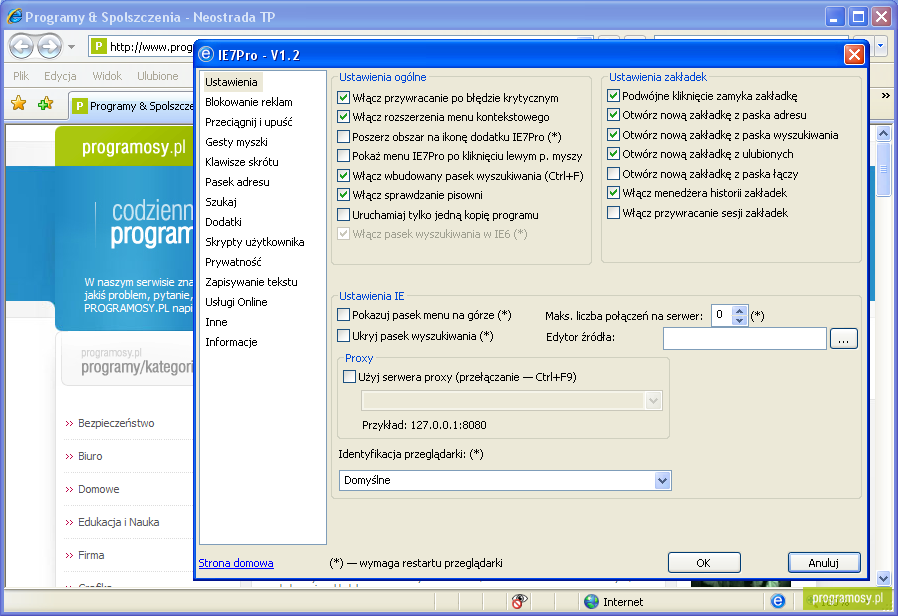Open recent pages dropdown beside Forward button
This screenshot has height=616, width=898.
pyautogui.click(x=72, y=46)
